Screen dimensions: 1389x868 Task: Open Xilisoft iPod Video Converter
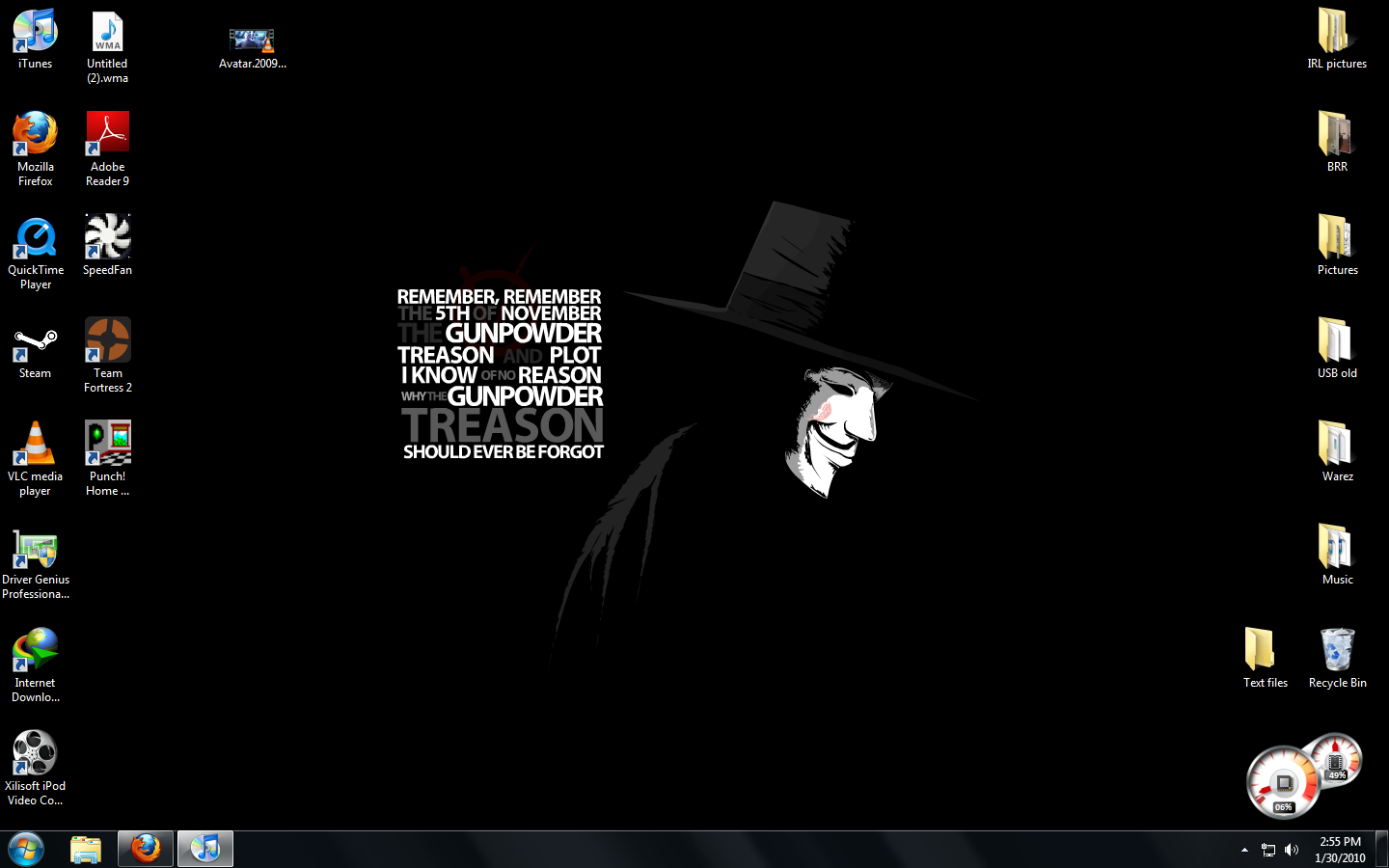click(35, 752)
